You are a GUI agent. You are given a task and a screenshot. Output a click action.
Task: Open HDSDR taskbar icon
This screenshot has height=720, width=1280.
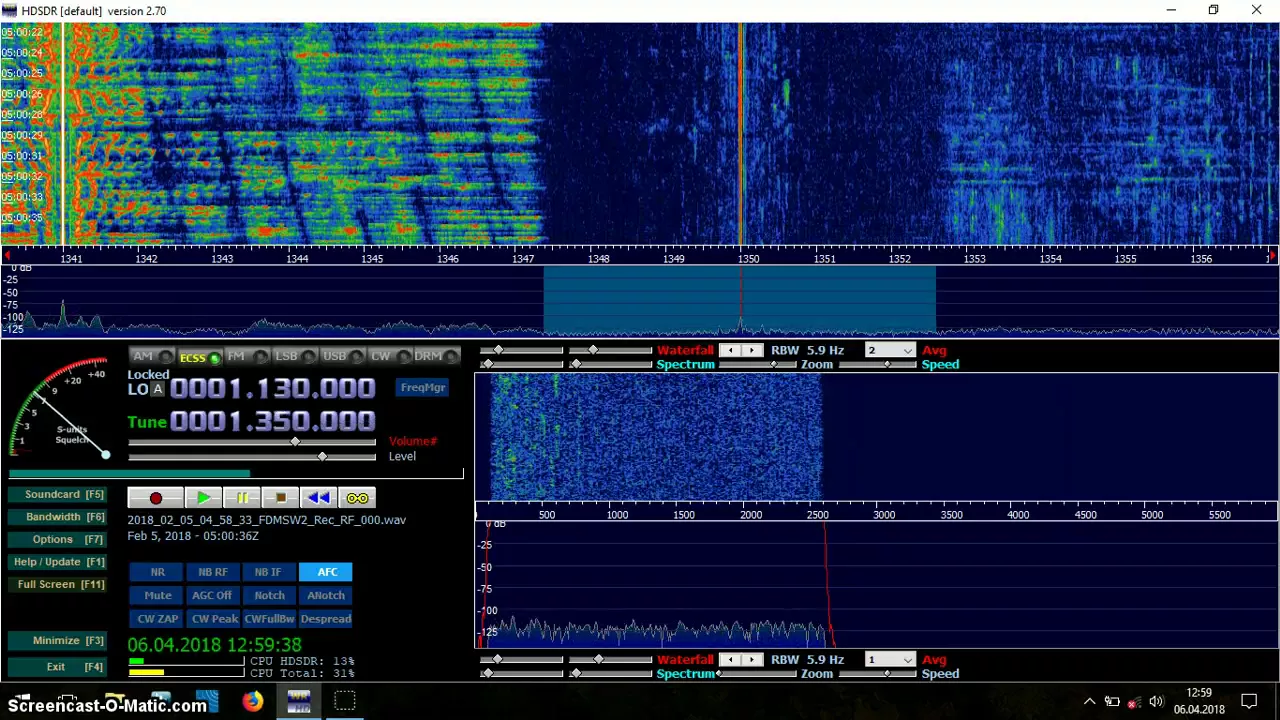pyautogui.click(x=299, y=701)
